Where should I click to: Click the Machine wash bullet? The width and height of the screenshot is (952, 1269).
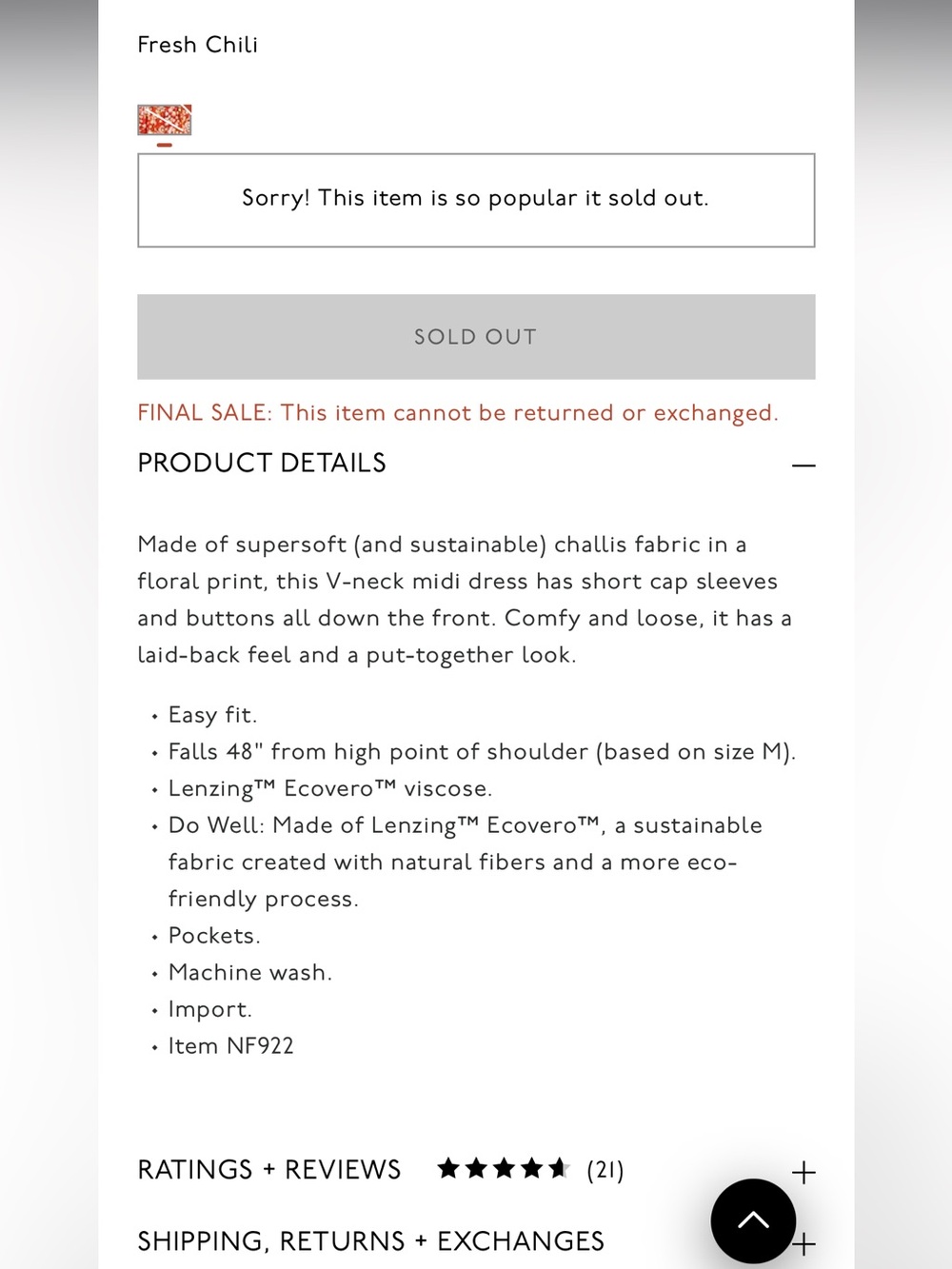tap(250, 972)
